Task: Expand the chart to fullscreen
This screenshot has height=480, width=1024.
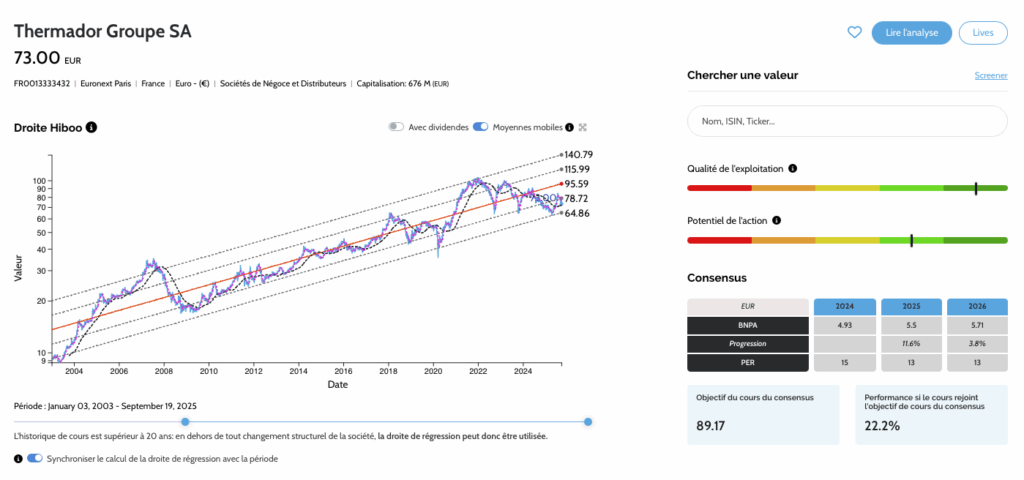Action: (x=583, y=128)
